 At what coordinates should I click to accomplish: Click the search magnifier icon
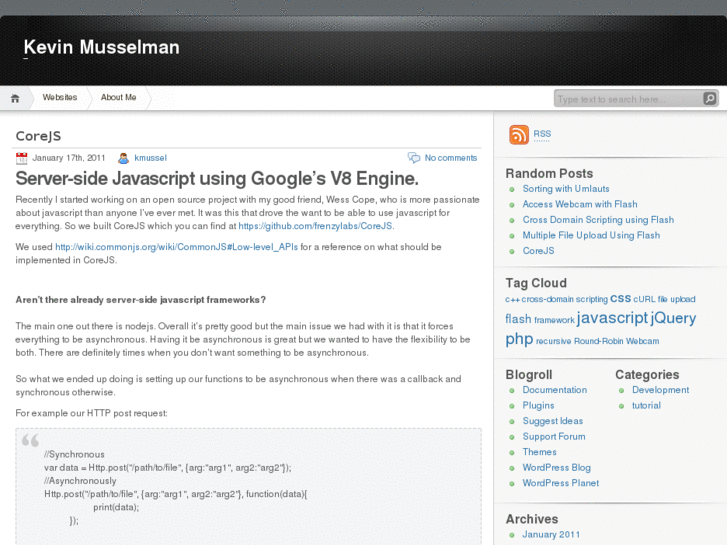click(709, 99)
